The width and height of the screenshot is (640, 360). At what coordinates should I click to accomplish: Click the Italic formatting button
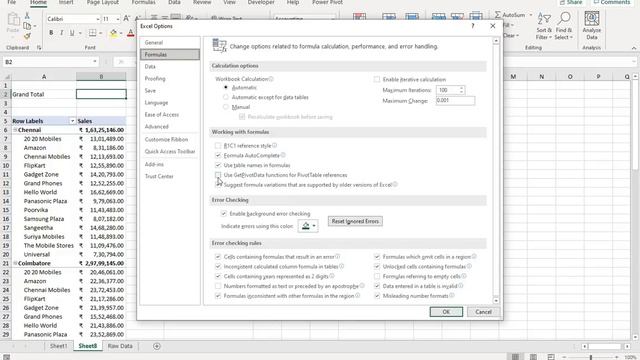[x=62, y=33]
